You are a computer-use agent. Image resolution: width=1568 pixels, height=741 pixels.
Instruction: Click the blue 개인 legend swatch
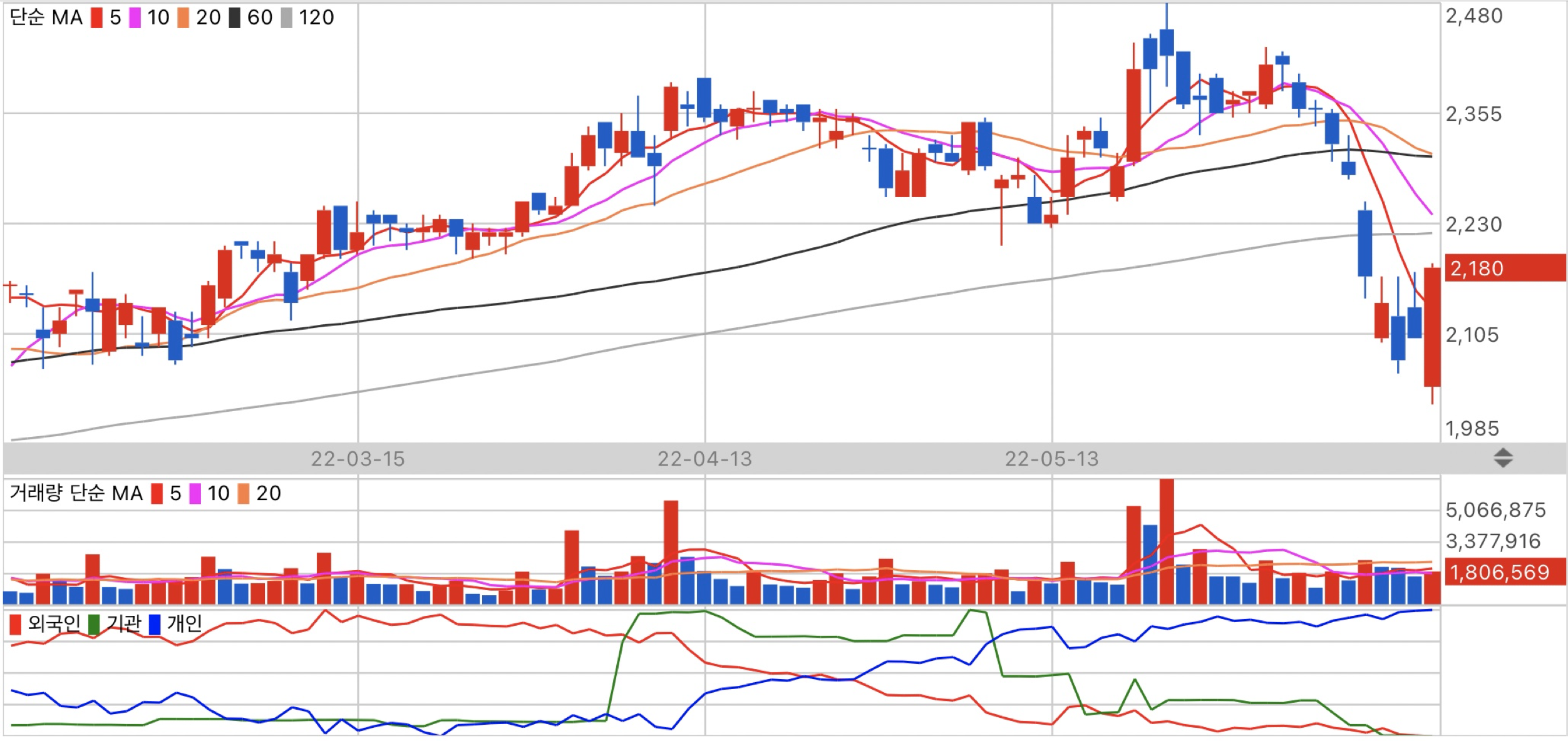coord(154,624)
